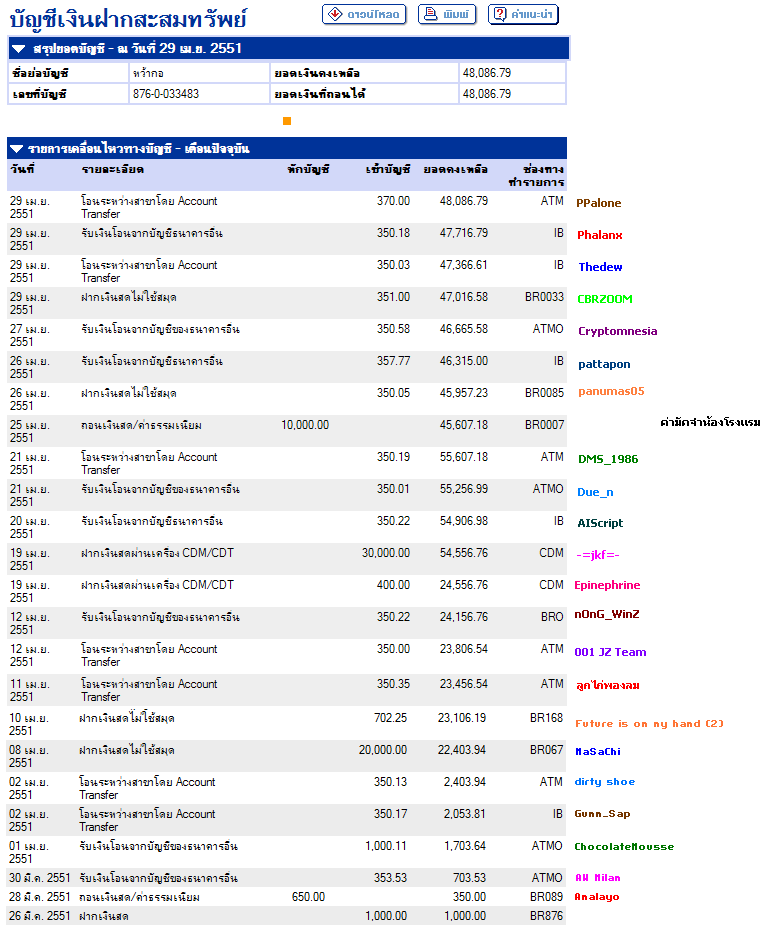Click the balance 24,556.76
Screen dimensions: 775x933
[x=464, y=586]
